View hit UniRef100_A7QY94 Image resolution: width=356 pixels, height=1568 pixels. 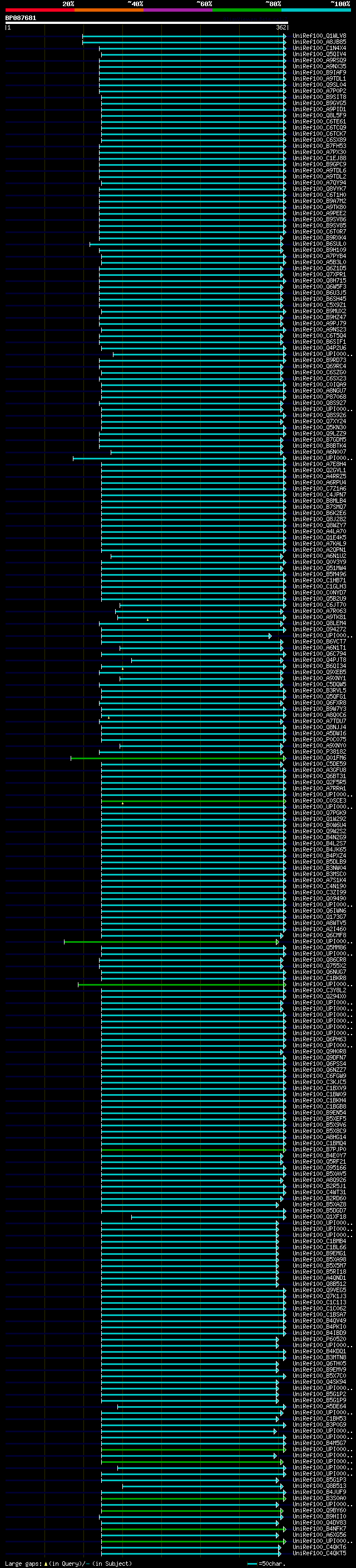(x=319, y=182)
